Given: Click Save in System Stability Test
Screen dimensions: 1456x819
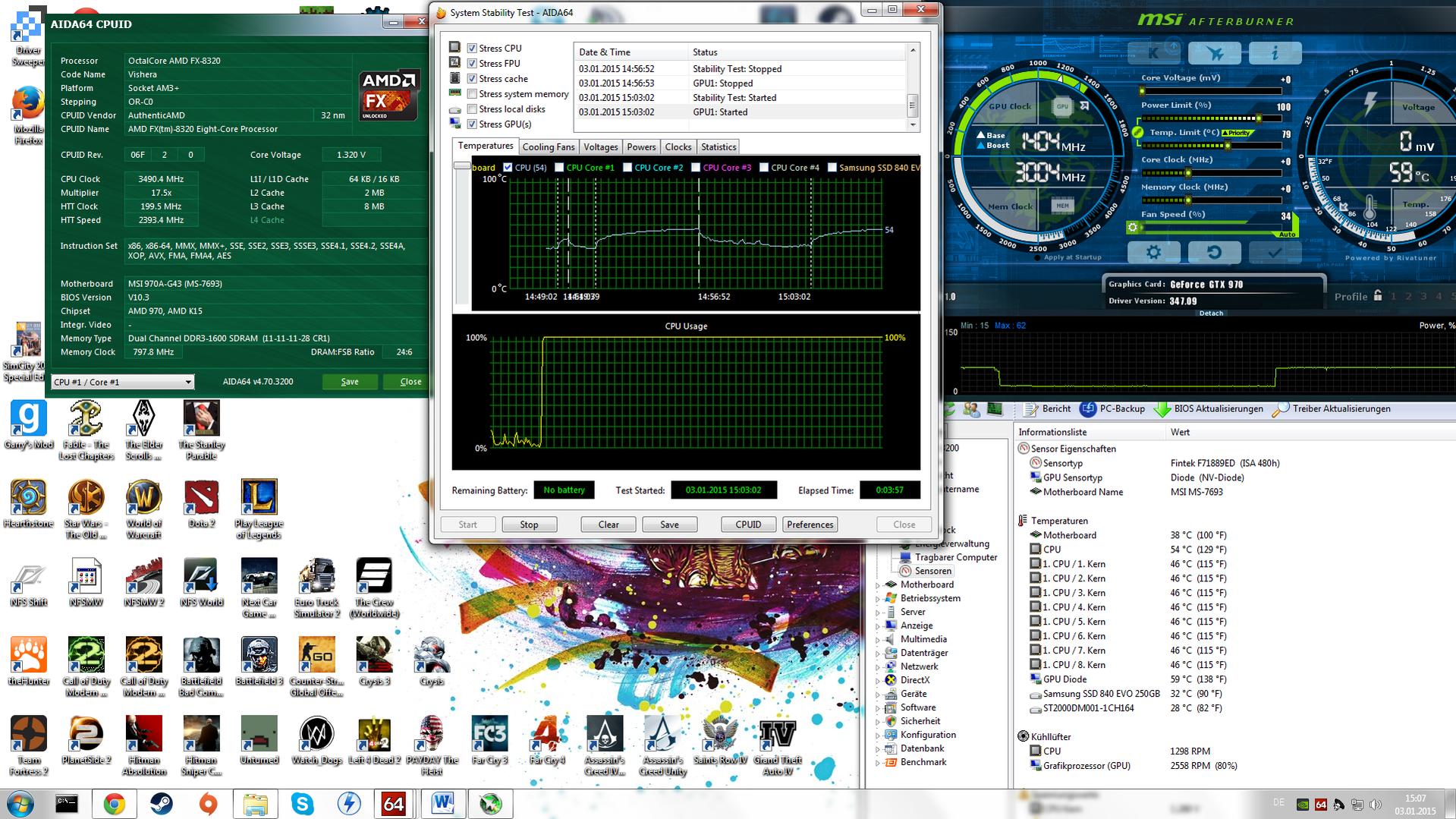Looking at the screenshot, I should [x=670, y=524].
